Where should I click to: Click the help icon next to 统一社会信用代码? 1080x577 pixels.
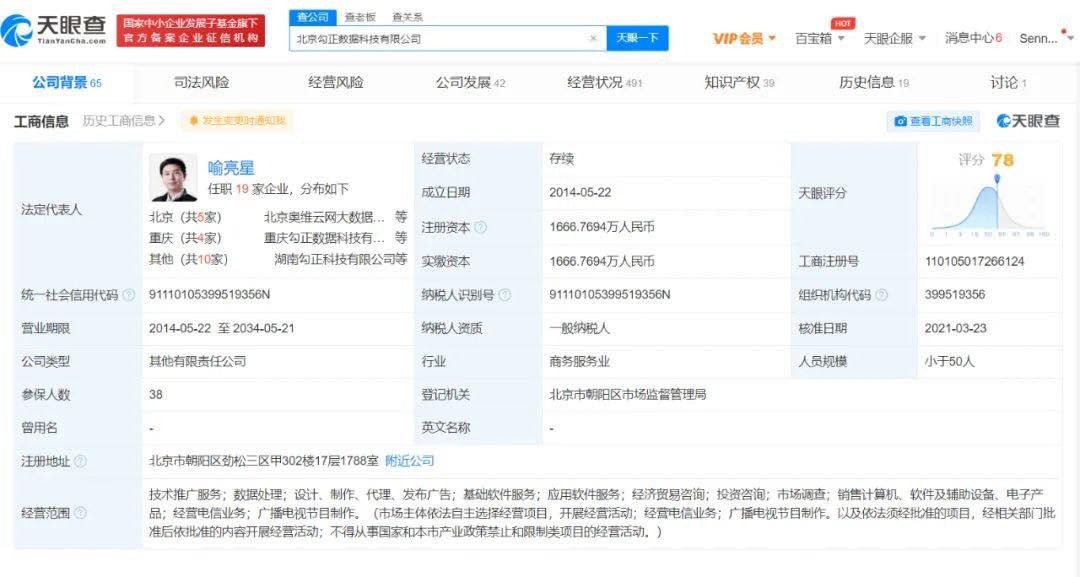pyautogui.click(x=129, y=295)
